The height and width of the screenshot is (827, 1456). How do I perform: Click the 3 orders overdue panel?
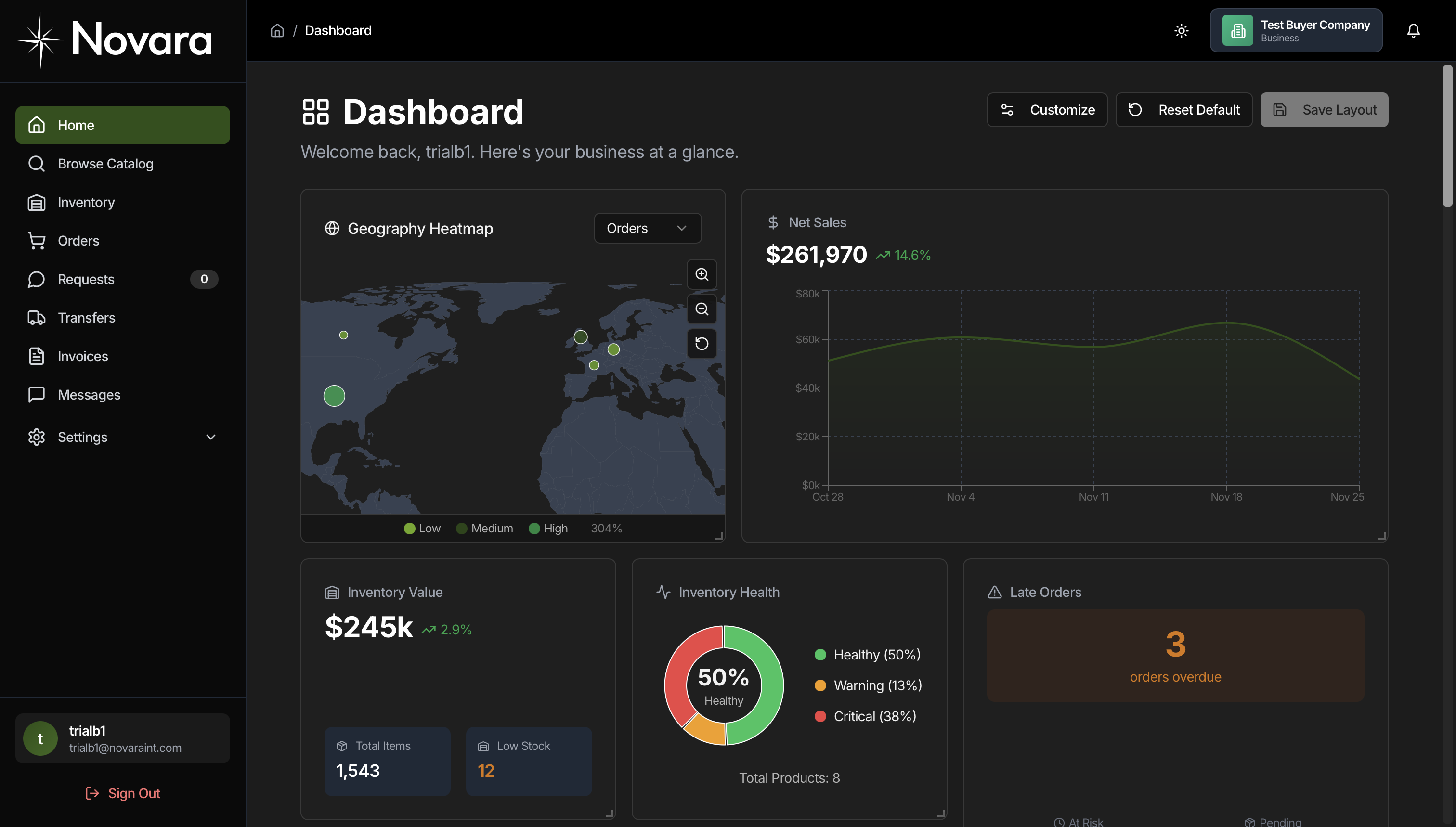(1175, 656)
